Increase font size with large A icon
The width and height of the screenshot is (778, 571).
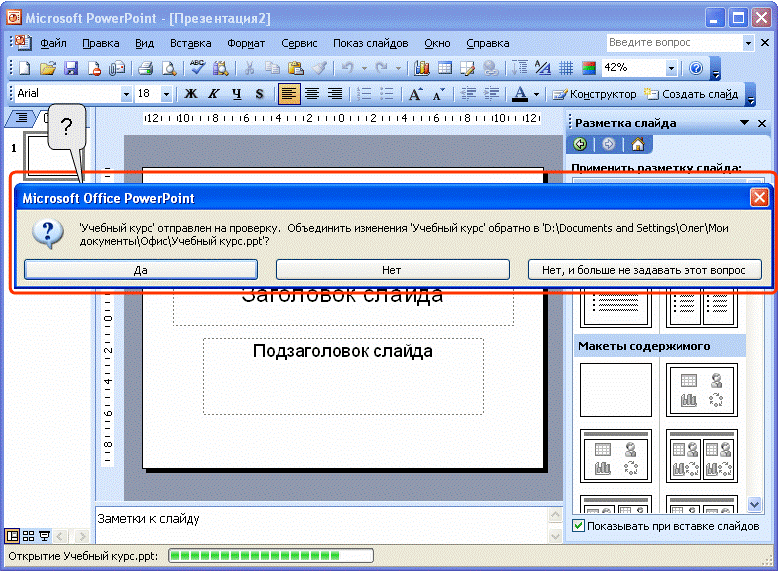tap(415, 94)
